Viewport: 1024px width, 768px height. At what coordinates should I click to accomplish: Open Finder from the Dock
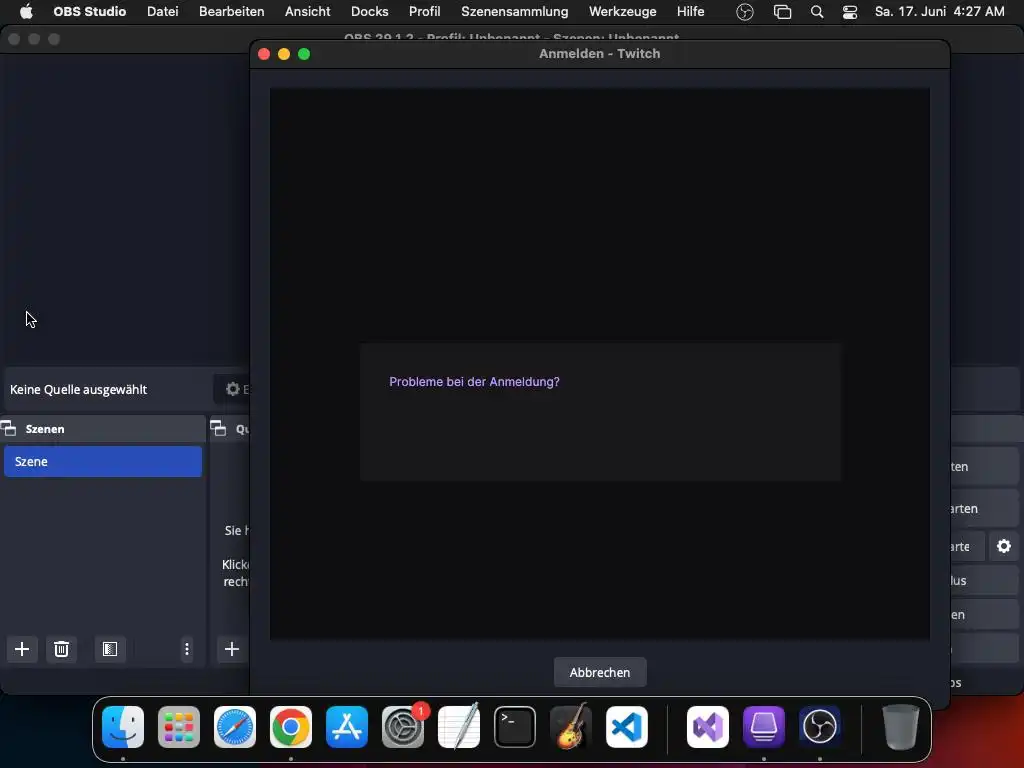[x=123, y=727]
